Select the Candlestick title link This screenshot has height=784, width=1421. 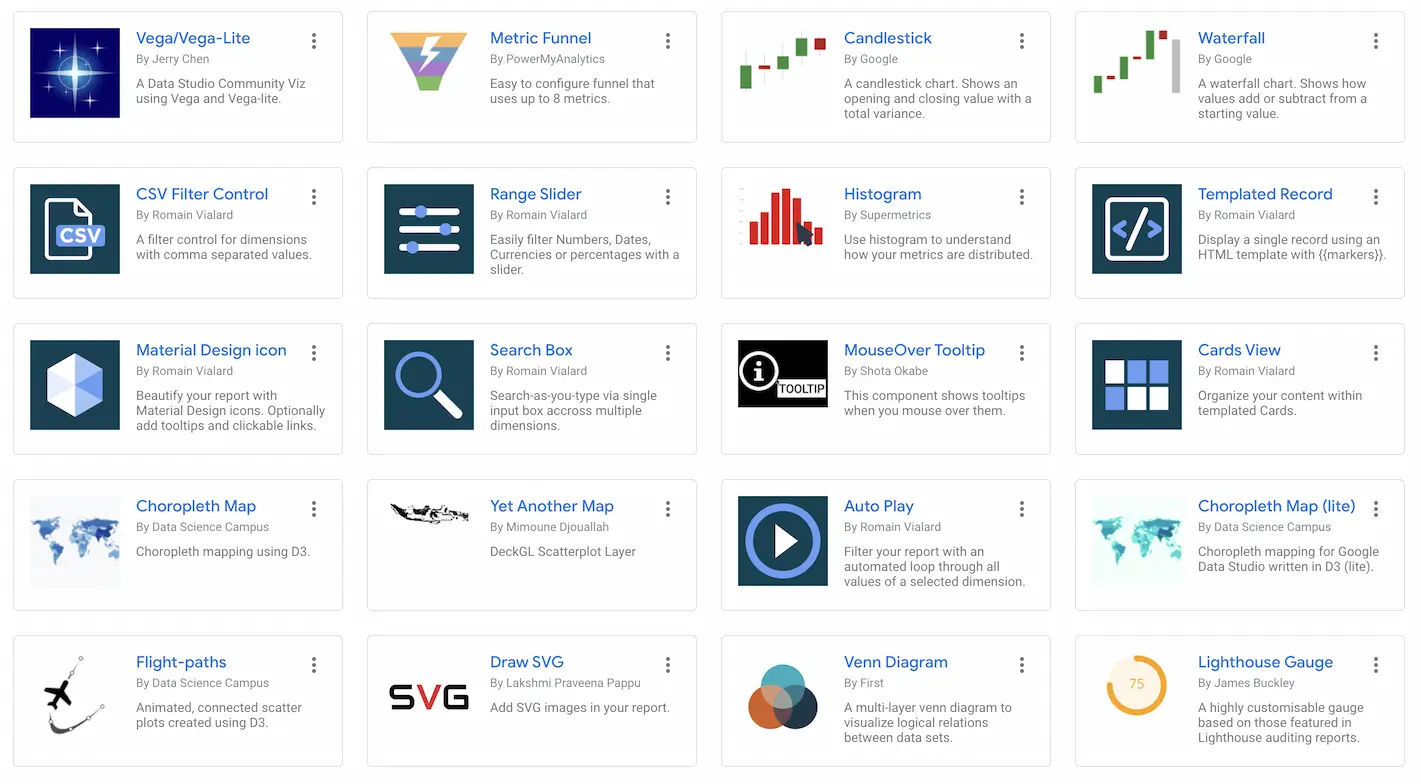tap(887, 38)
